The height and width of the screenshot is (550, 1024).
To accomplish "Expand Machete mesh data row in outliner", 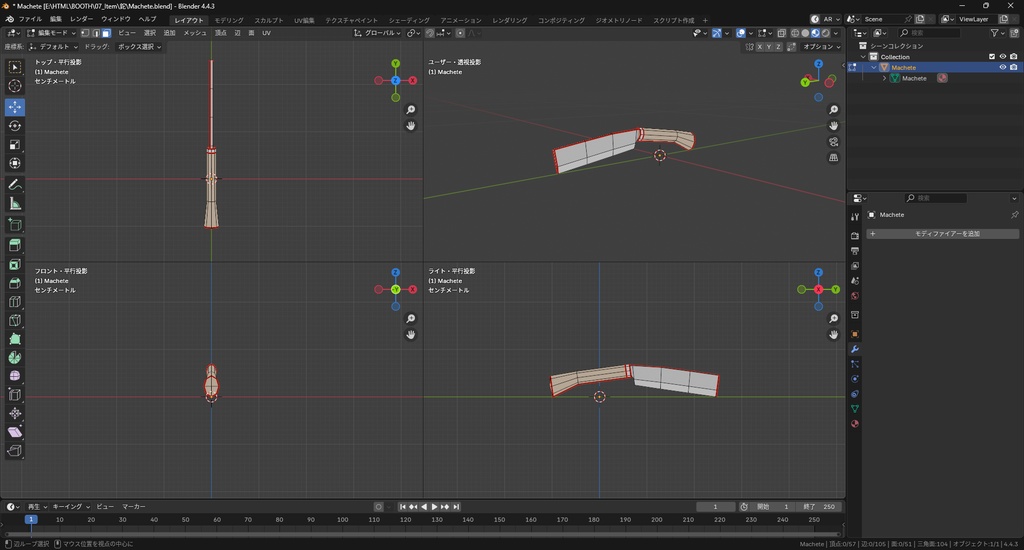I will coord(885,78).
